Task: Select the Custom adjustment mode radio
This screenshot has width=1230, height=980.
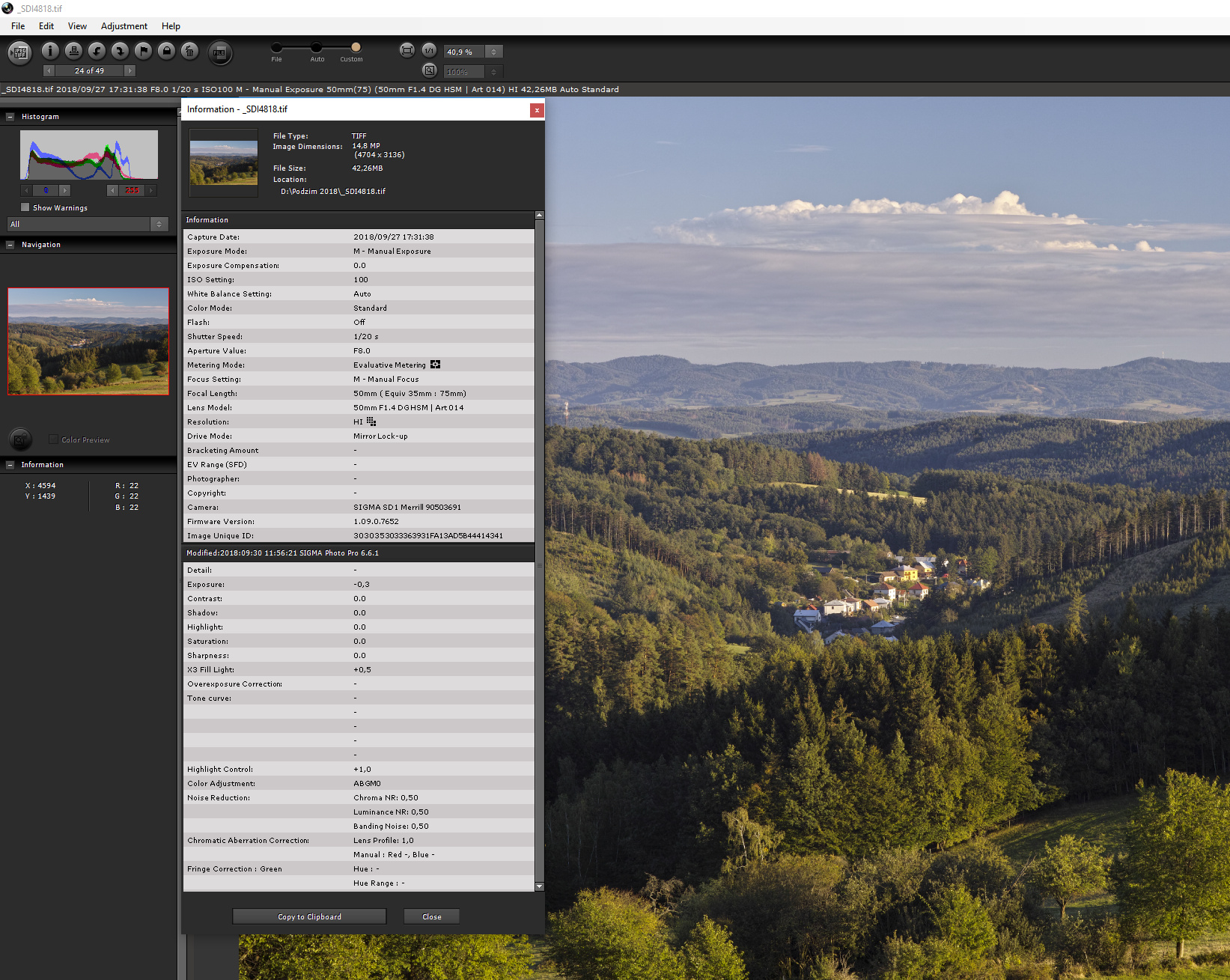Action: point(356,47)
